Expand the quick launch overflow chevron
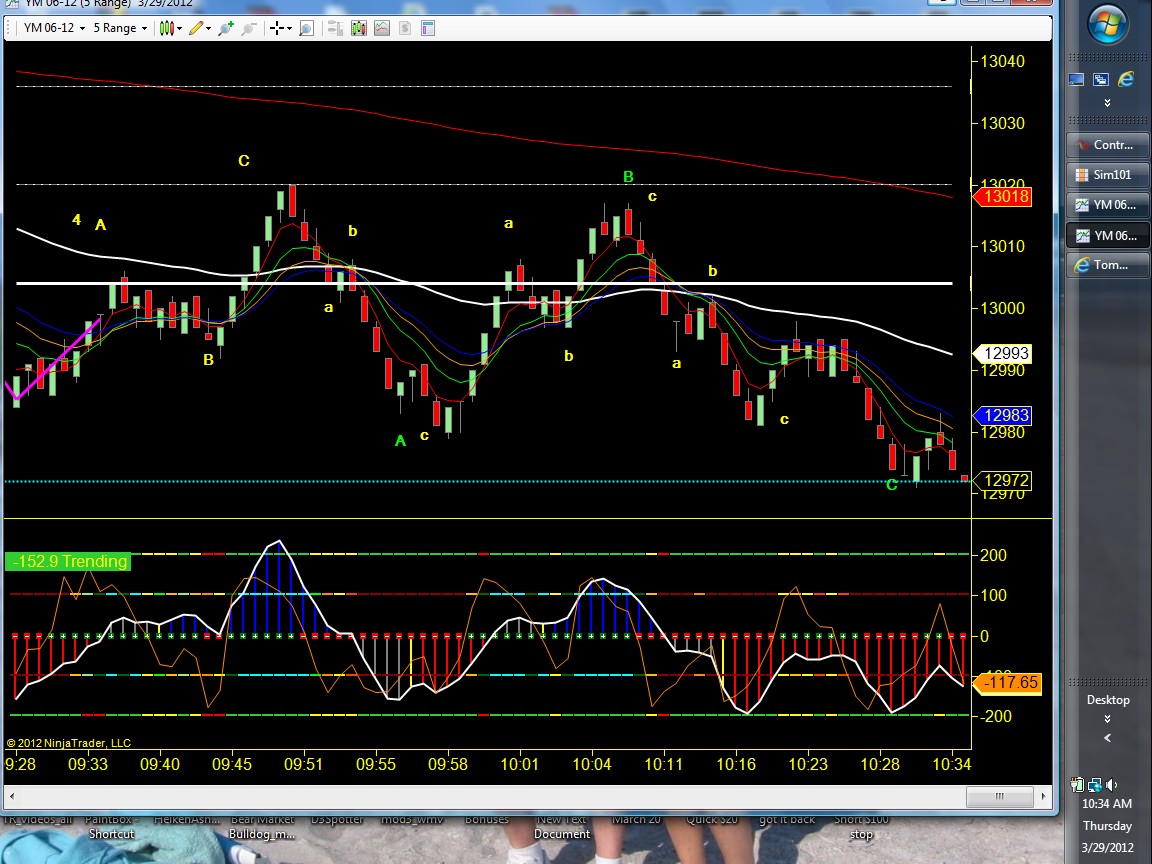Image resolution: width=1152 pixels, height=864 pixels. coord(1107,103)
